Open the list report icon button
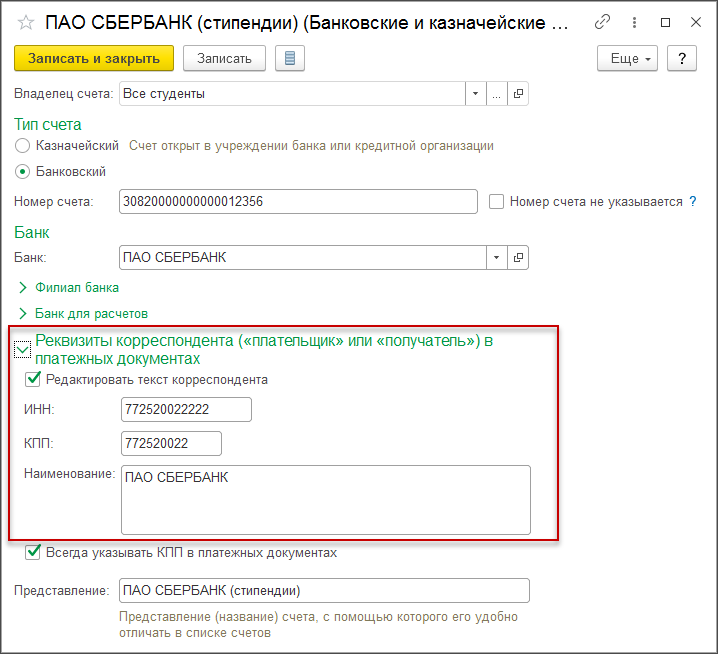Viewport: 718px width, 654px height. pyautogui.click(x=290, y=58)
